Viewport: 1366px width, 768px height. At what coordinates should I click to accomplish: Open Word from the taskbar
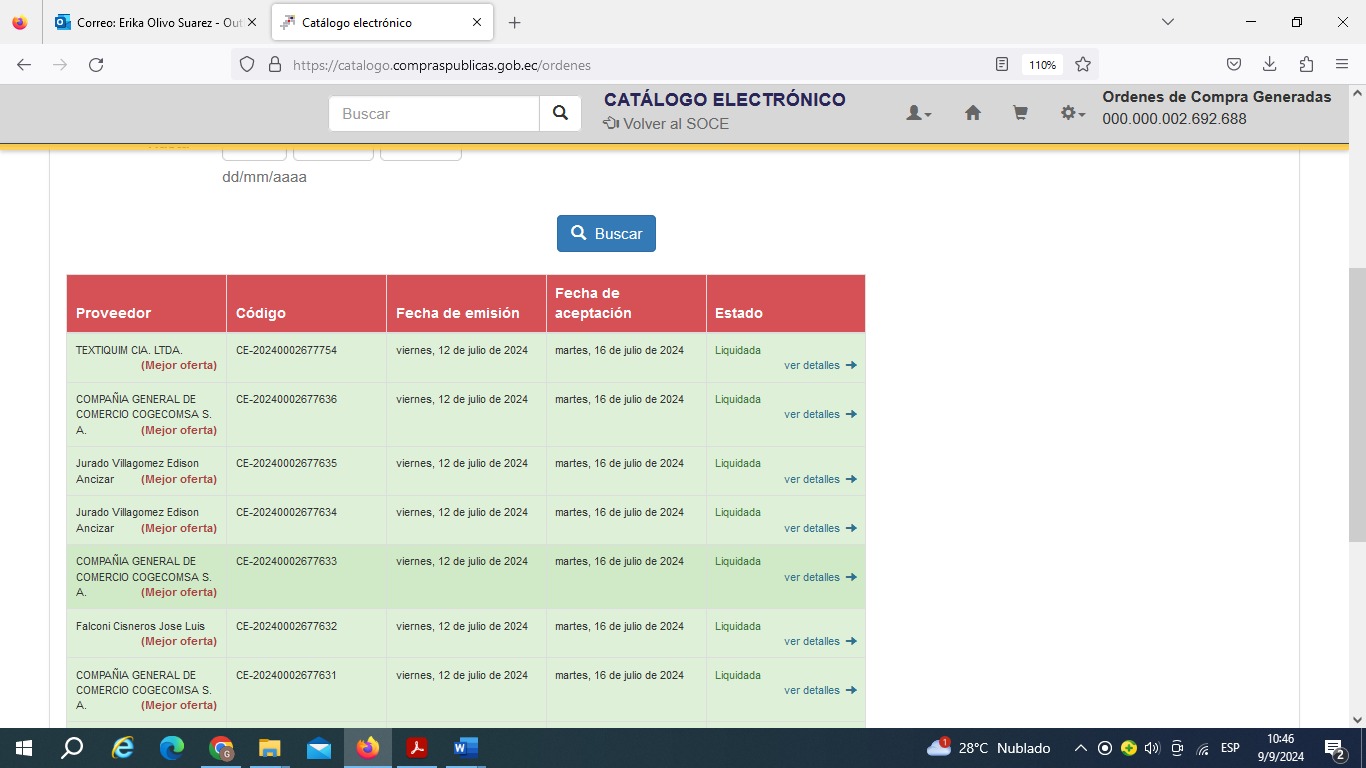click(465, 748)
